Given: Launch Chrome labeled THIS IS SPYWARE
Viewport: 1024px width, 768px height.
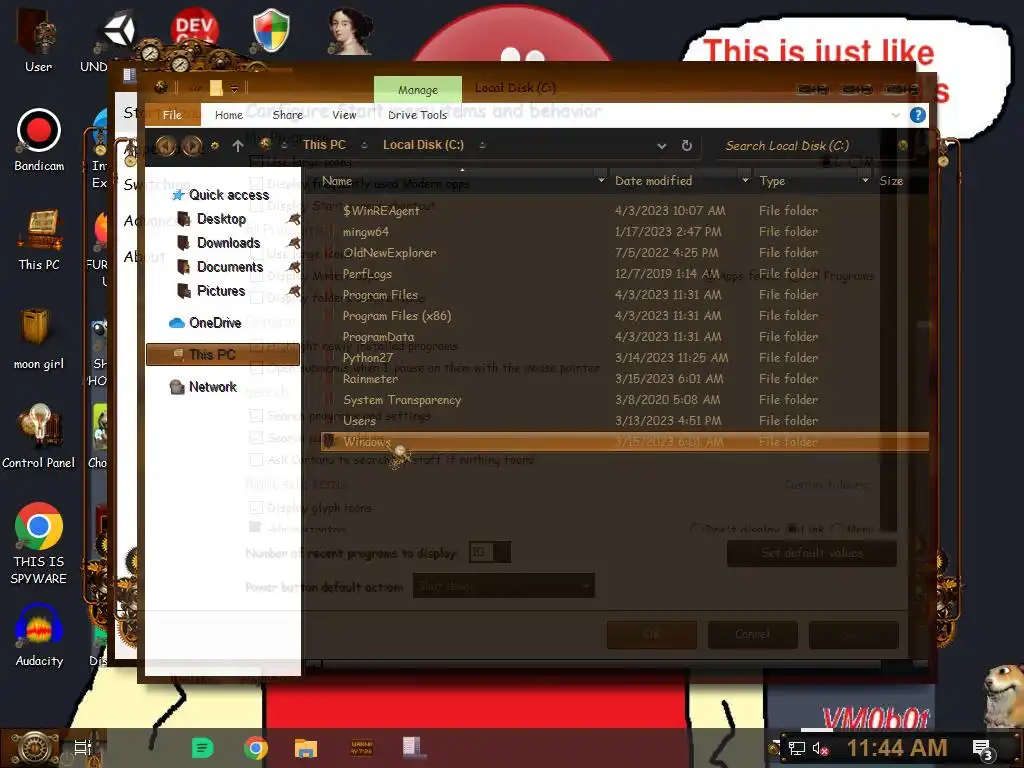Looking at the screenshot, I should pos(39,543).
